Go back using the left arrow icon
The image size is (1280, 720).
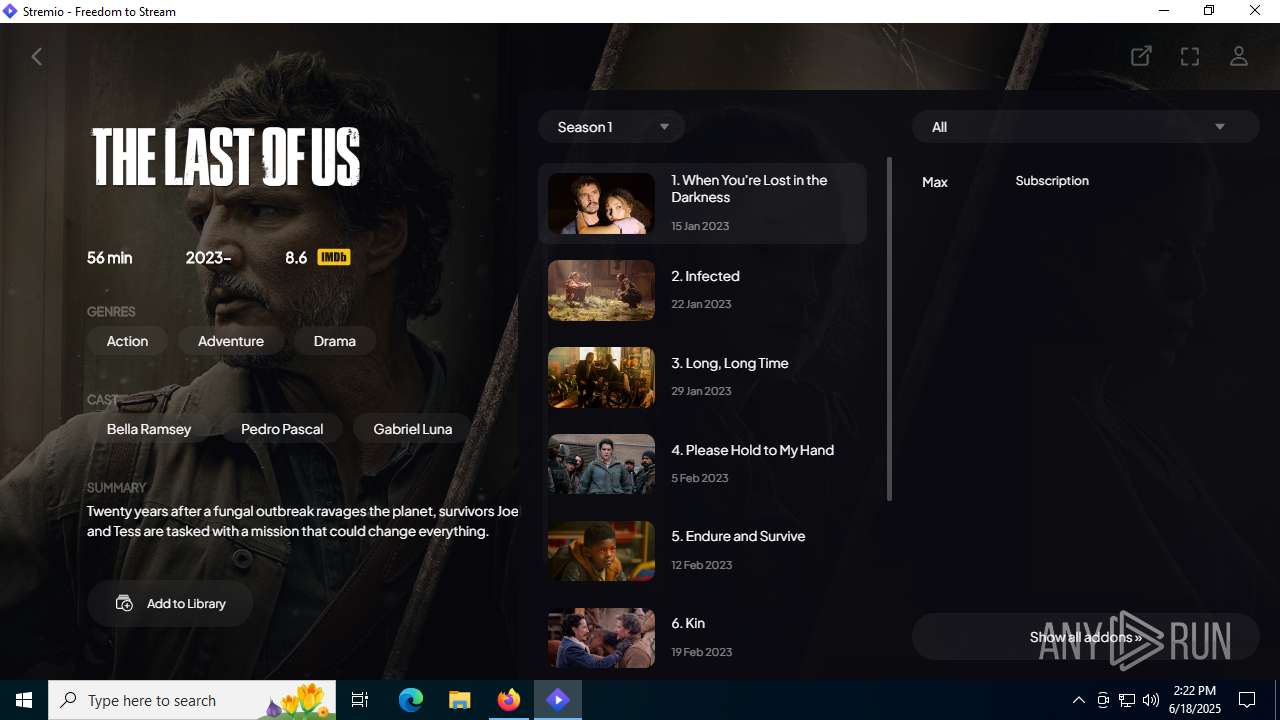tap(37, 57)
